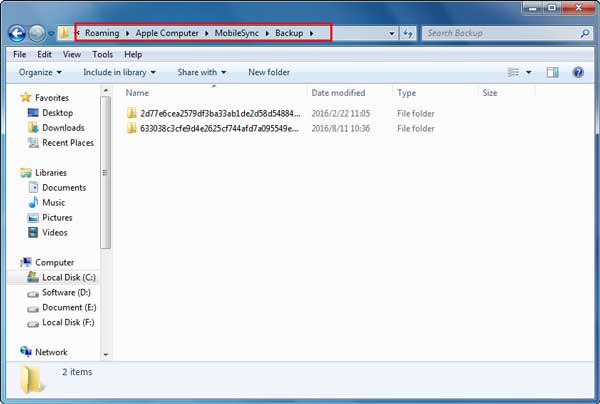
Task: Click the Help question mark icon
Action: [578, 72]
